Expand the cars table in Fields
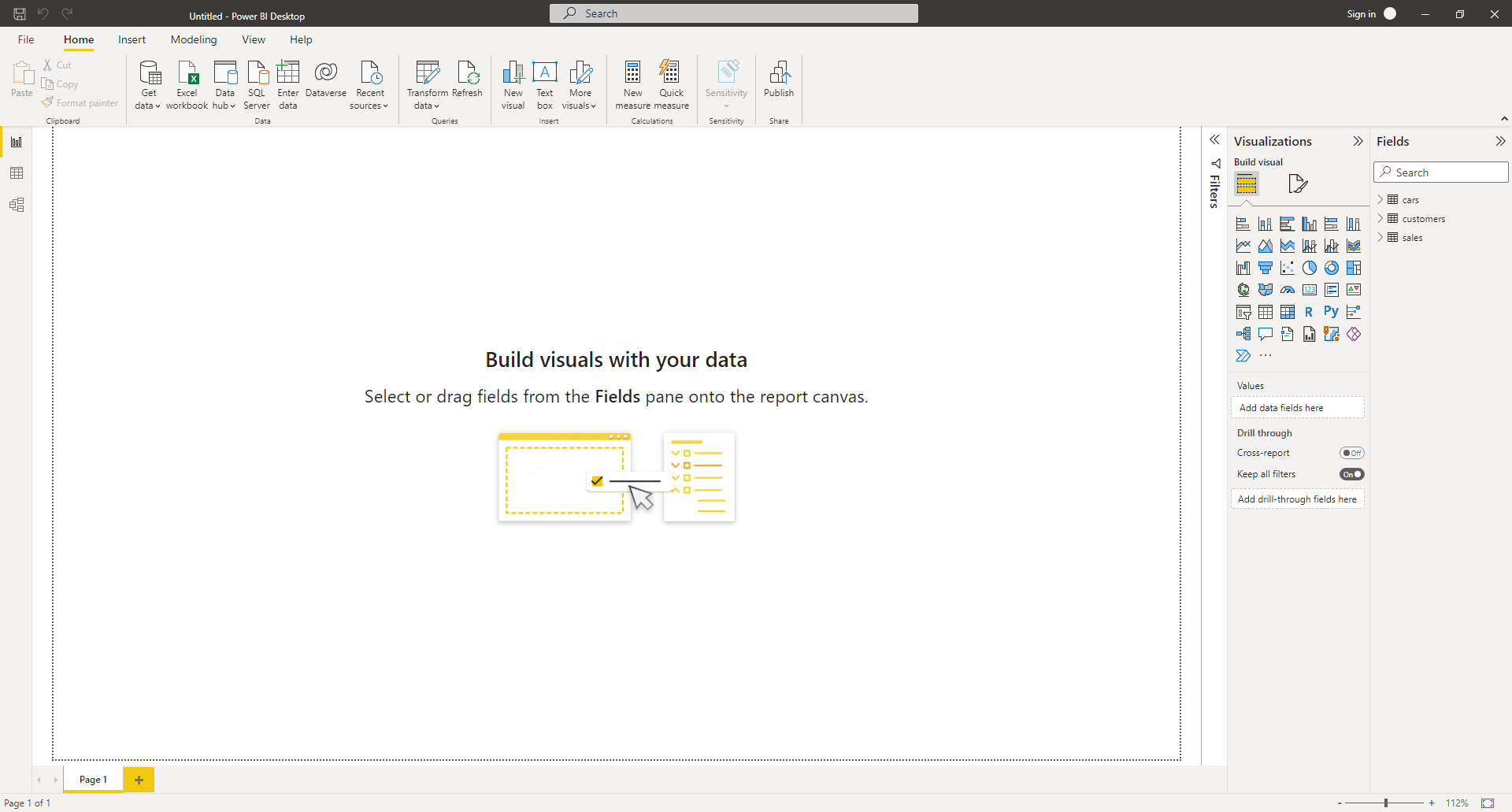This screenshot has width=1512, height=812. [x=1380, y=199]
